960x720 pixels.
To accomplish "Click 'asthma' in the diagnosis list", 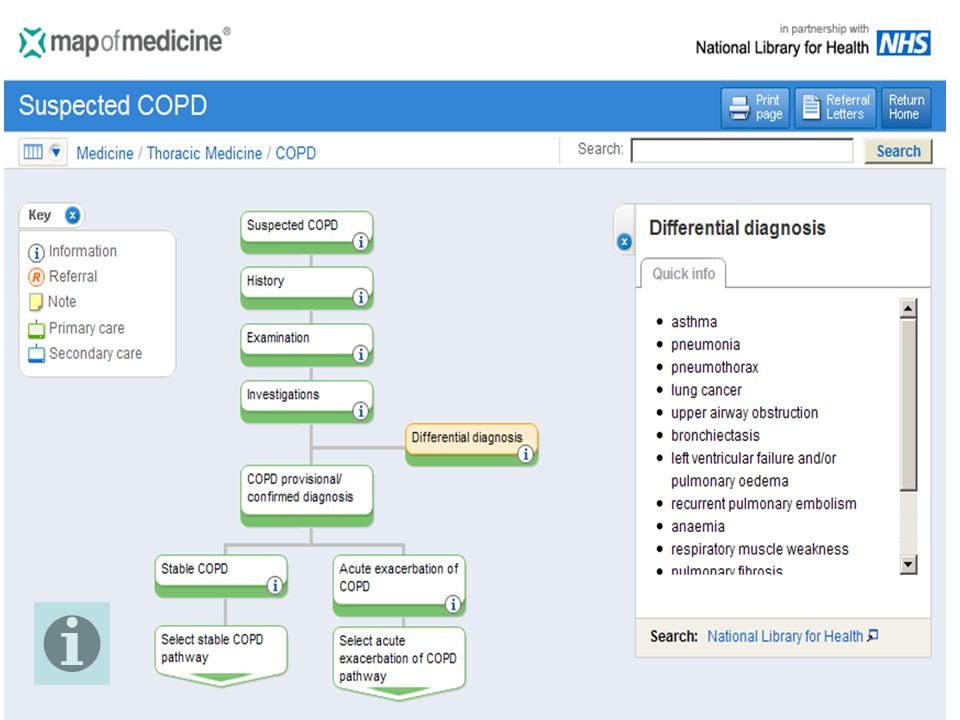I will pyautogui.click(x=694, y=322).
